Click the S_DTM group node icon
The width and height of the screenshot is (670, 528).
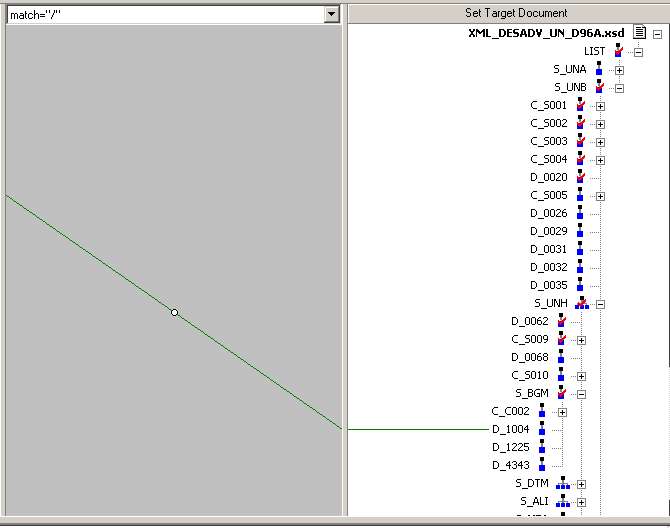562,484
